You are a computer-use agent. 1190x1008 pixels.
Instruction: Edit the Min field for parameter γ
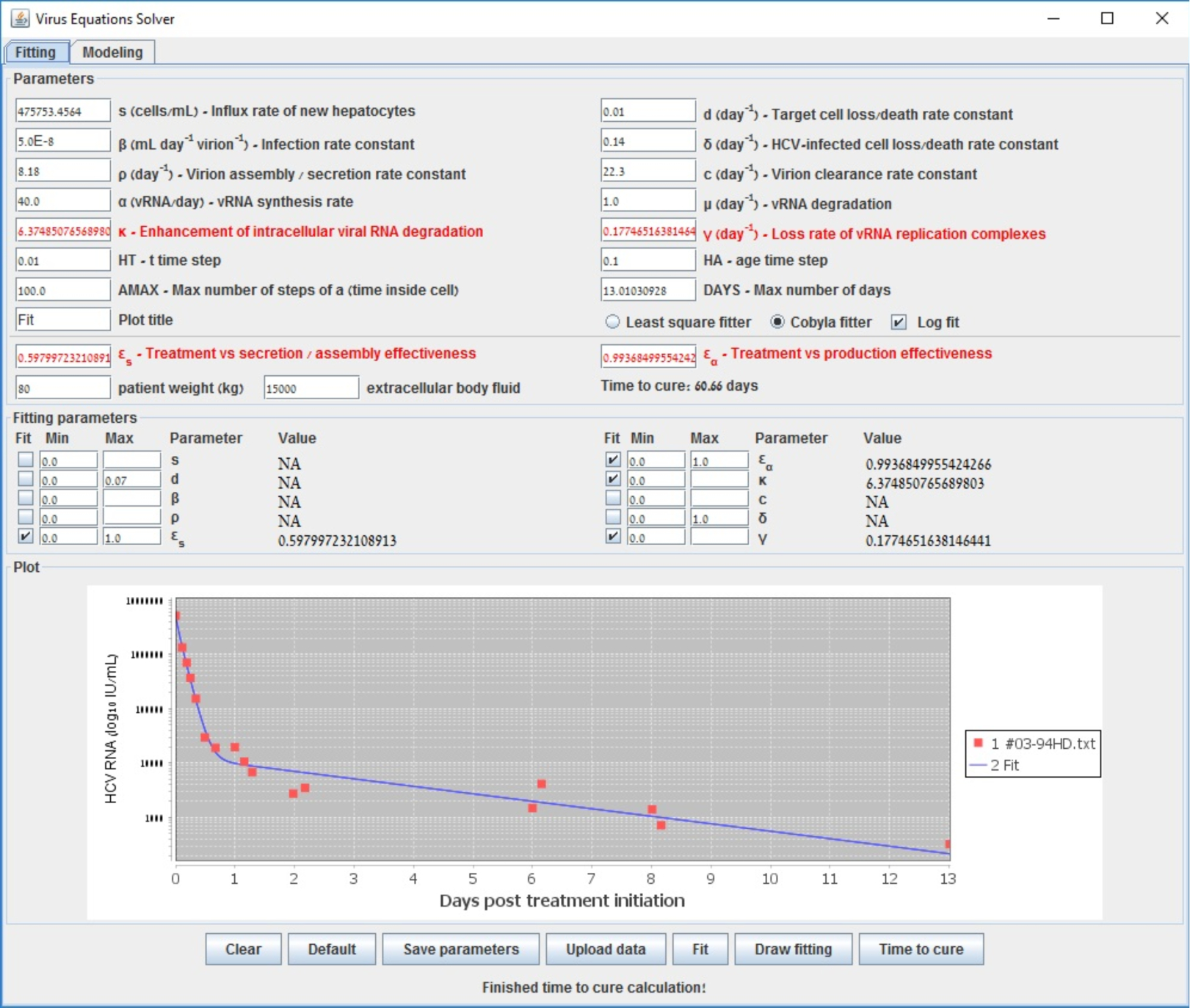[x=656, y=537]
